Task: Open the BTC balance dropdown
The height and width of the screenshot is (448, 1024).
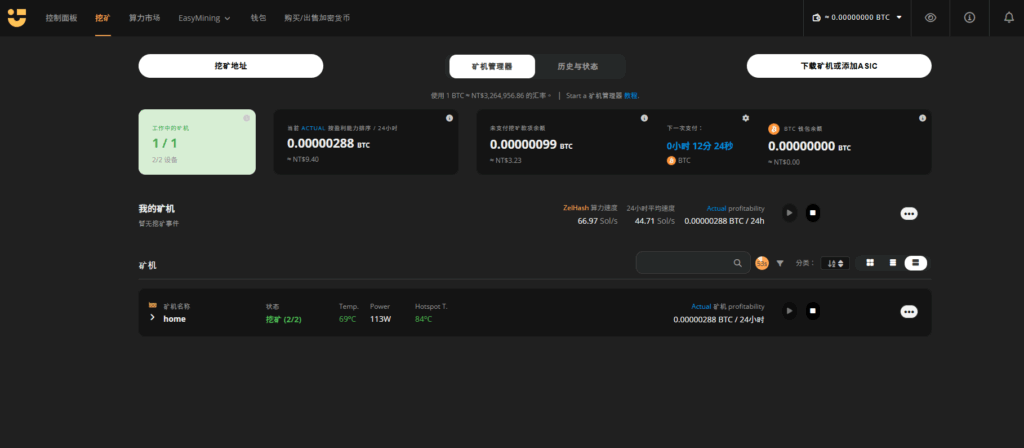Action: (858, 17)
